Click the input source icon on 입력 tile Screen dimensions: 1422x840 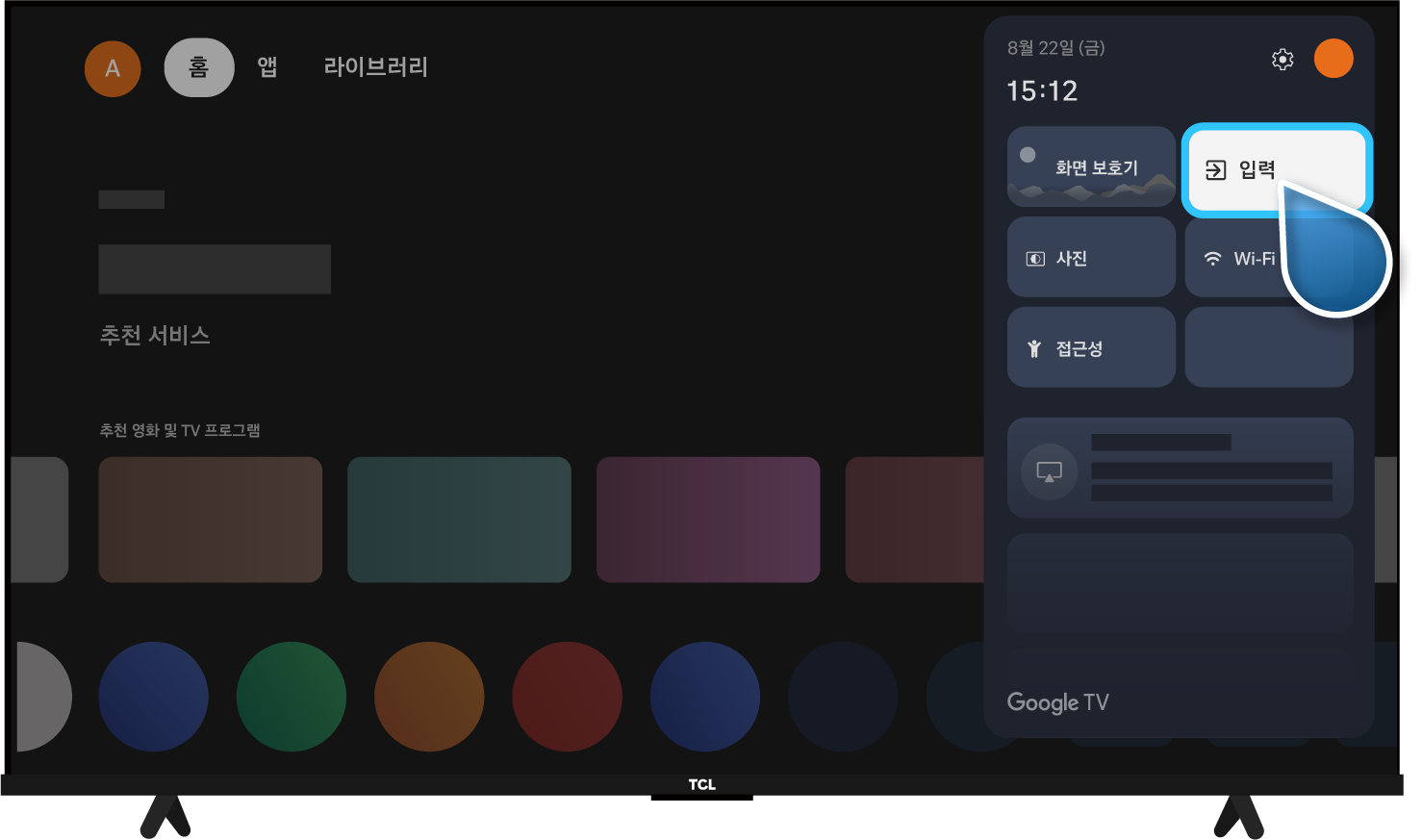tap(1216, 170)
